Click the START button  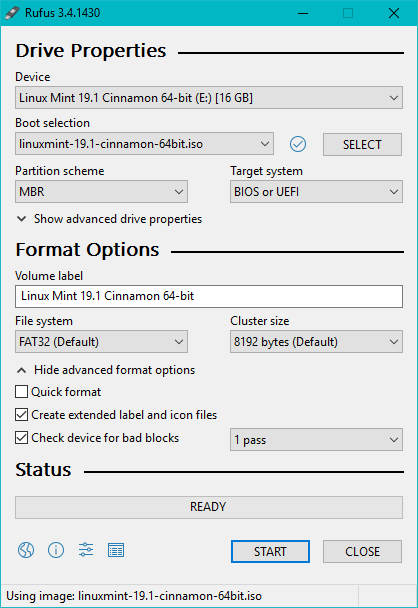point(270,551)
